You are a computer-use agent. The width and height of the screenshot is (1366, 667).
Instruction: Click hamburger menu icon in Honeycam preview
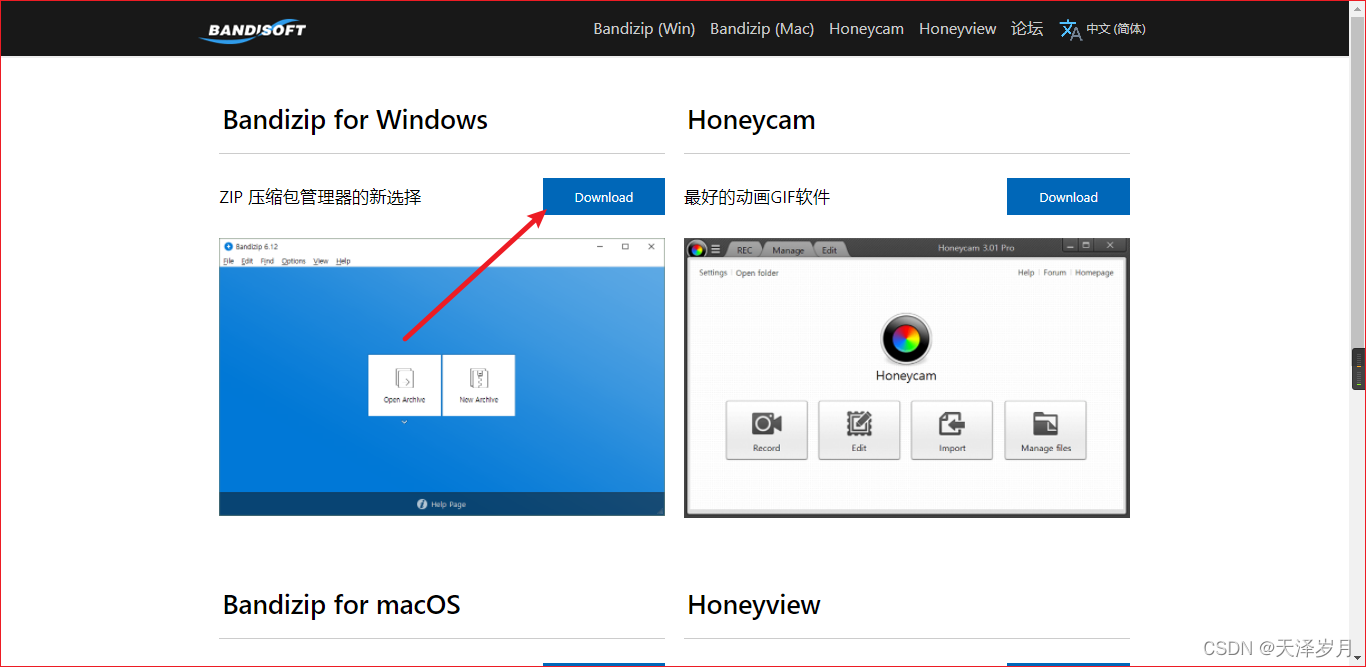point(716,249)
